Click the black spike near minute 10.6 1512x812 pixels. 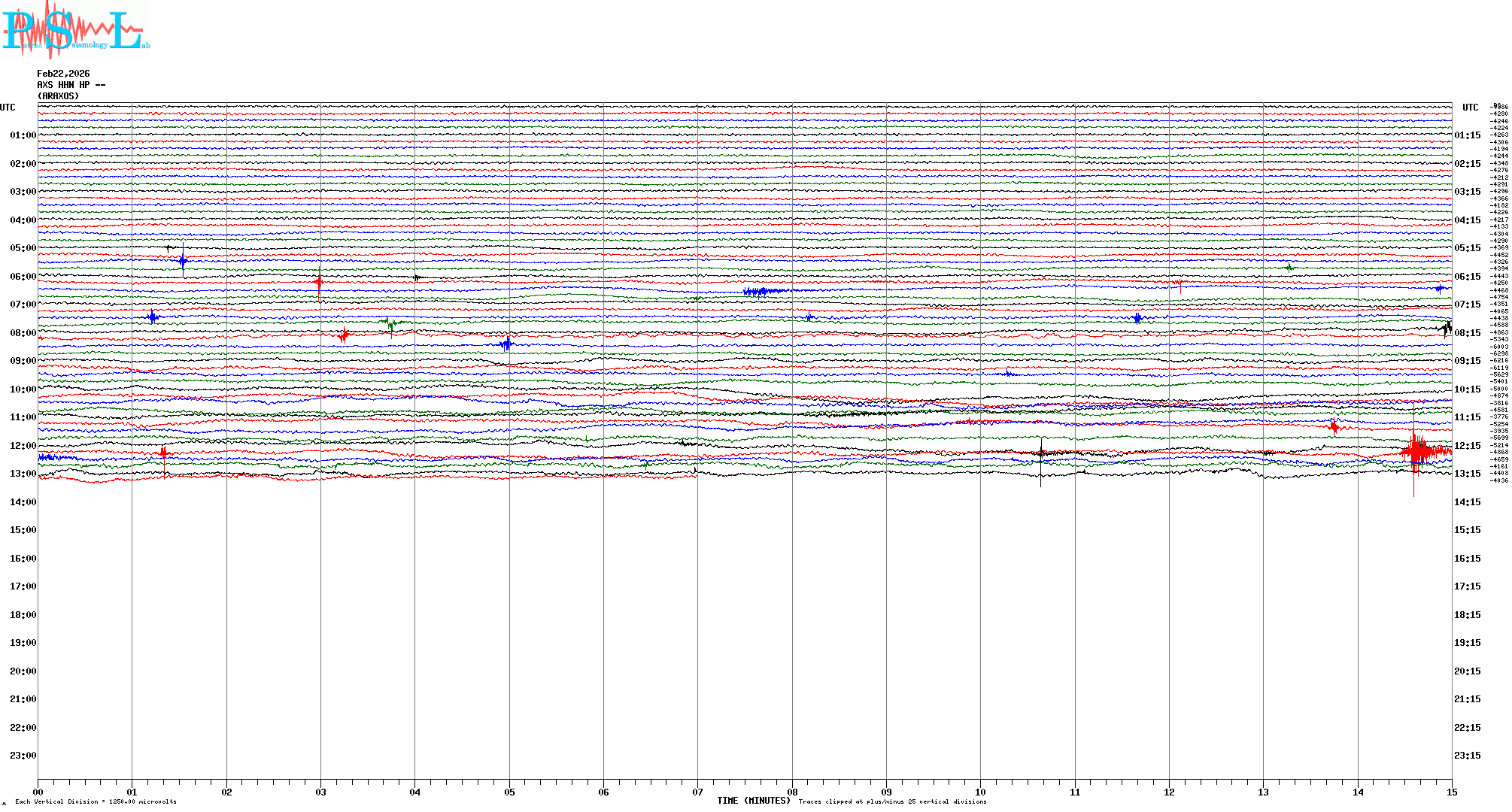1041,453
